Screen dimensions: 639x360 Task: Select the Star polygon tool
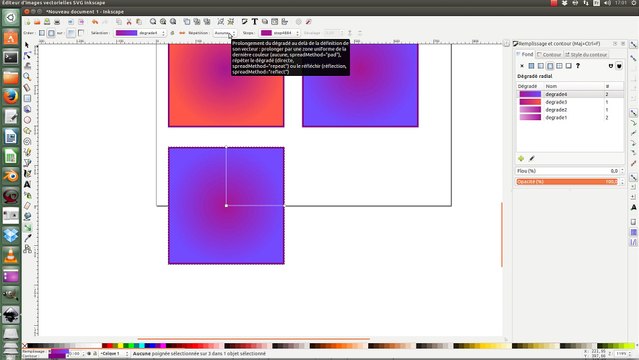point(27,130)
